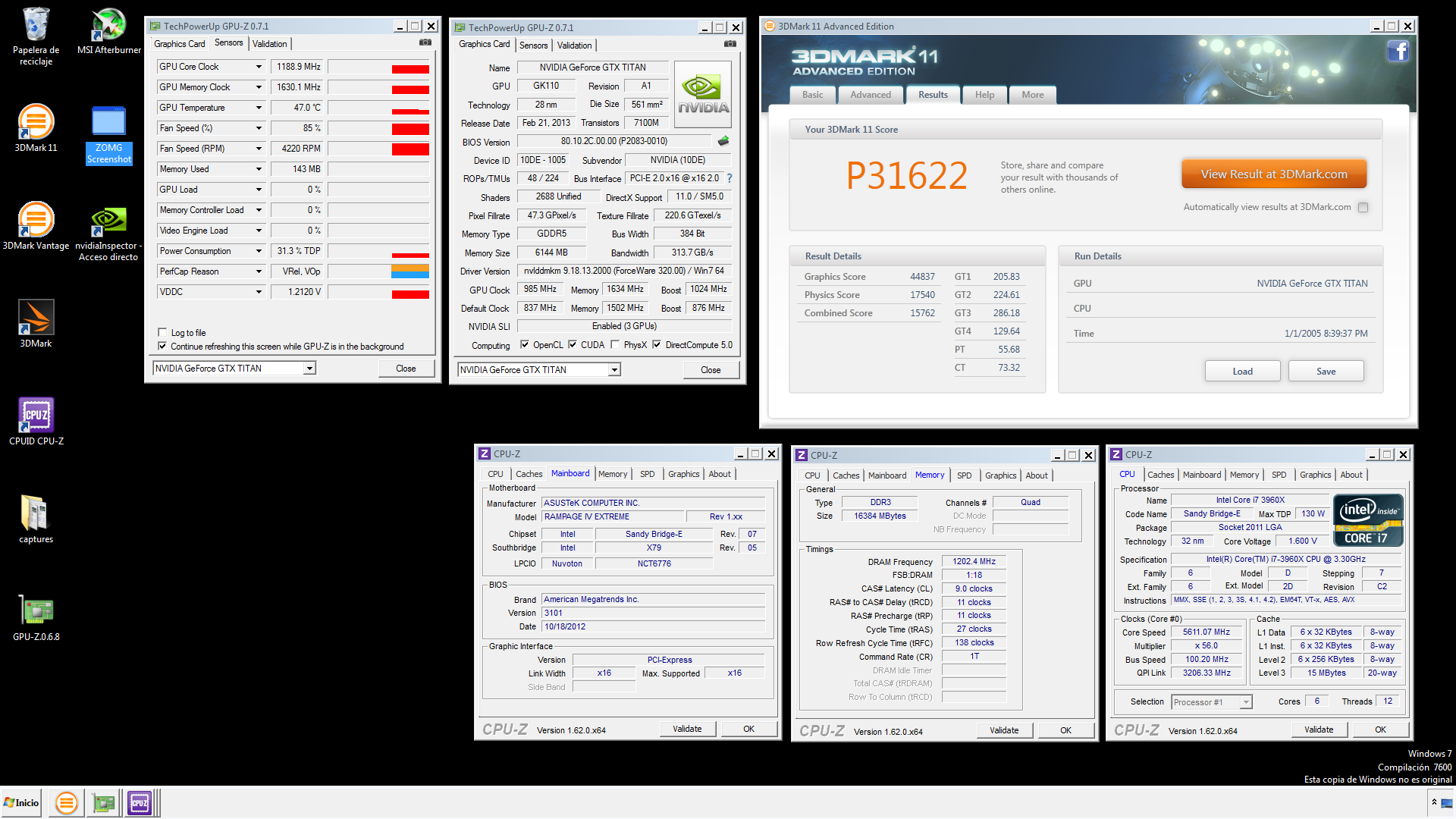This screenshot has width=1456, height=819.
Task: Click Validate in CPU-Z Mainboard window
Action: [687, 729]
